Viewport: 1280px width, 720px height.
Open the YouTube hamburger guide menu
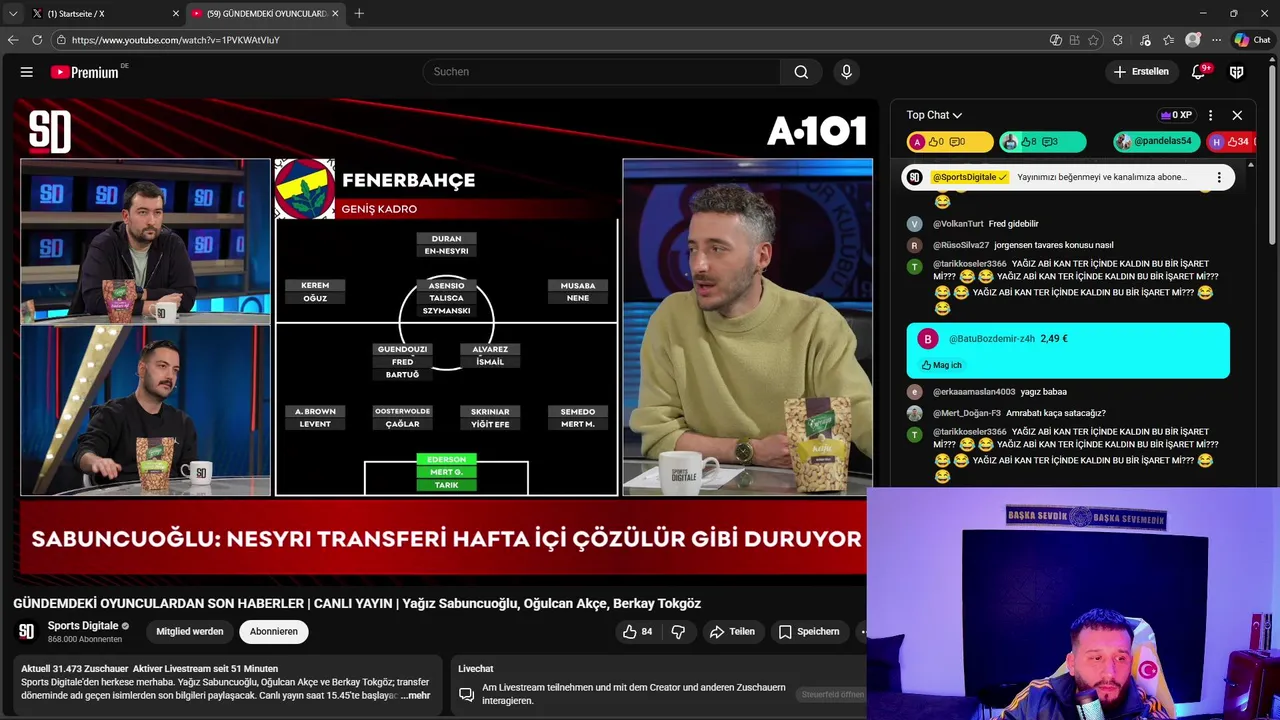click(27, 72)
